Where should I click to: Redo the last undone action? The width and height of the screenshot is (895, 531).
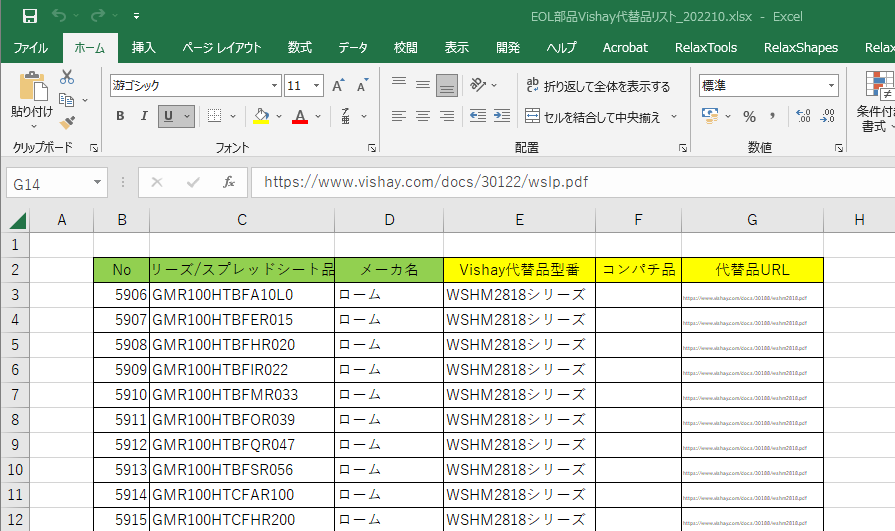coord(98,15)
